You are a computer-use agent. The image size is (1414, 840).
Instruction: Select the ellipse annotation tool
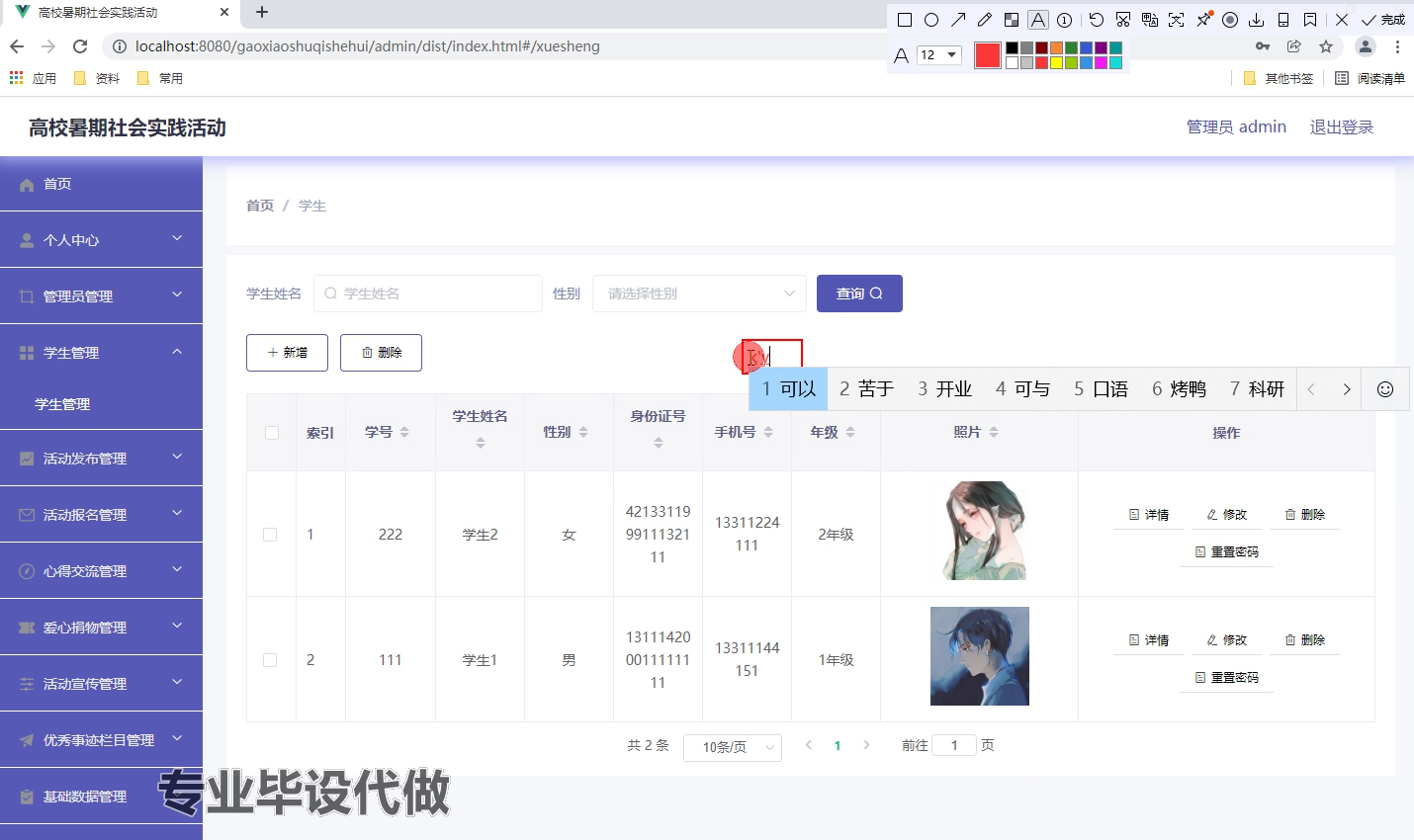click(x=931, y=20)
